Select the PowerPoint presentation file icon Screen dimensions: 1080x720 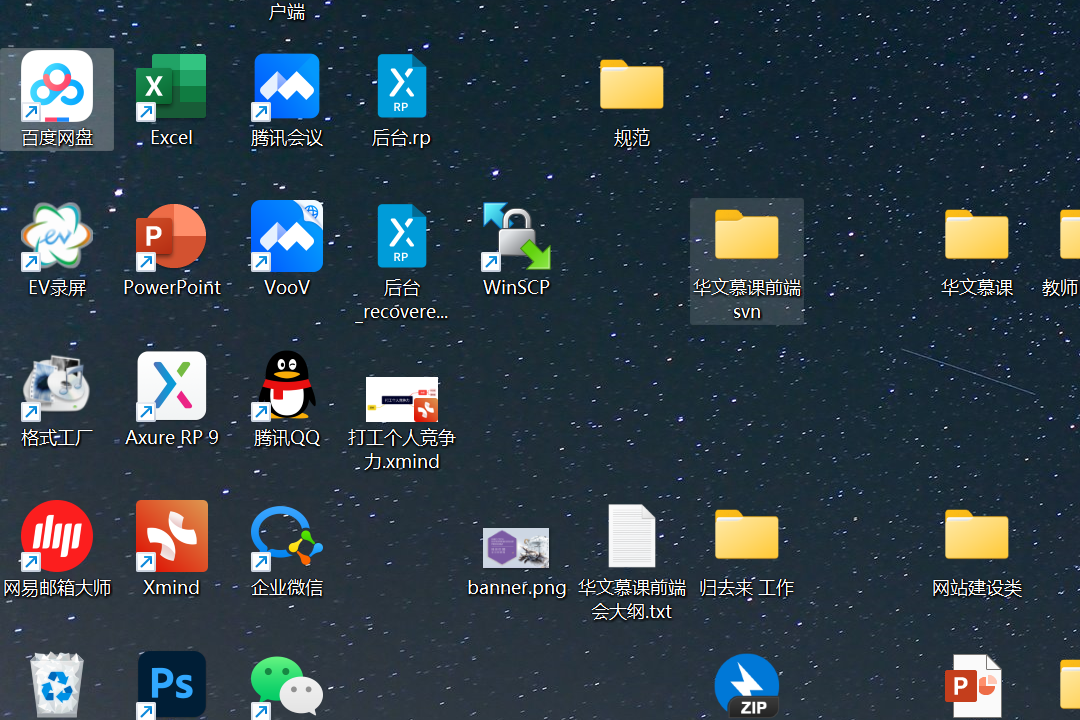coord(973,686)
